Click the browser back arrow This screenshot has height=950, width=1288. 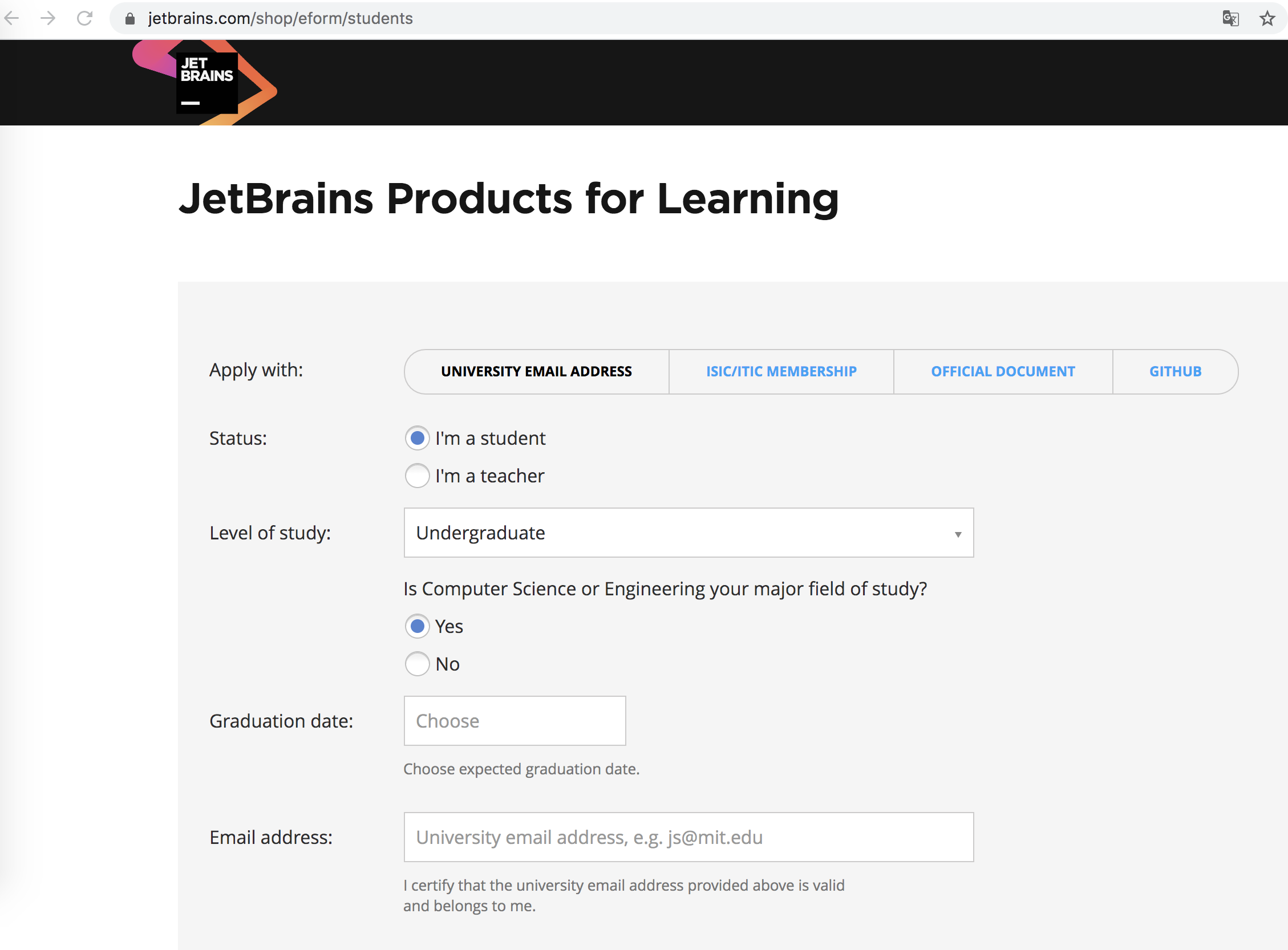coord(11,18)
